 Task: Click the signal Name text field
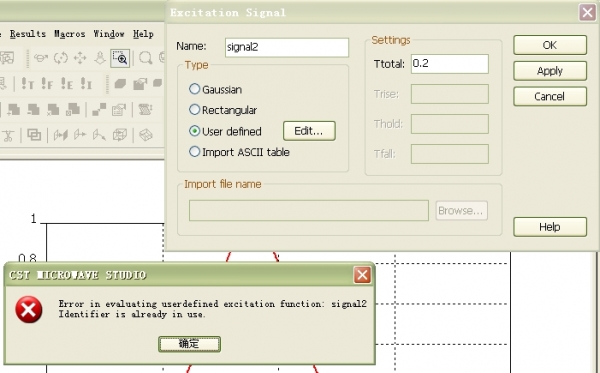(287, 47)
